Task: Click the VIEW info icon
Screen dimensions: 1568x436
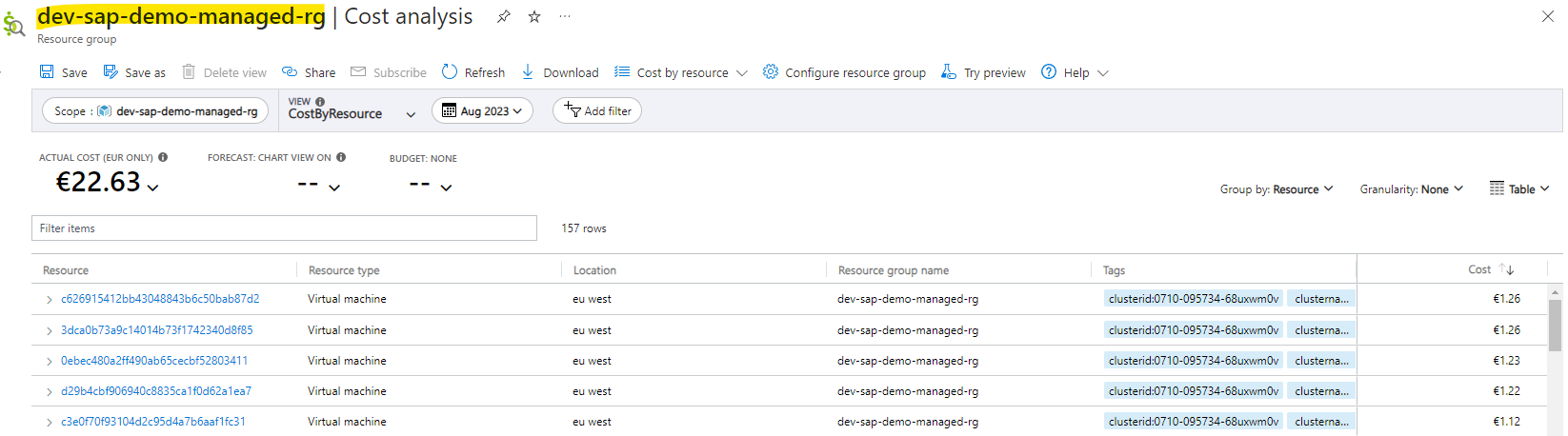Action: coord(320,102)
